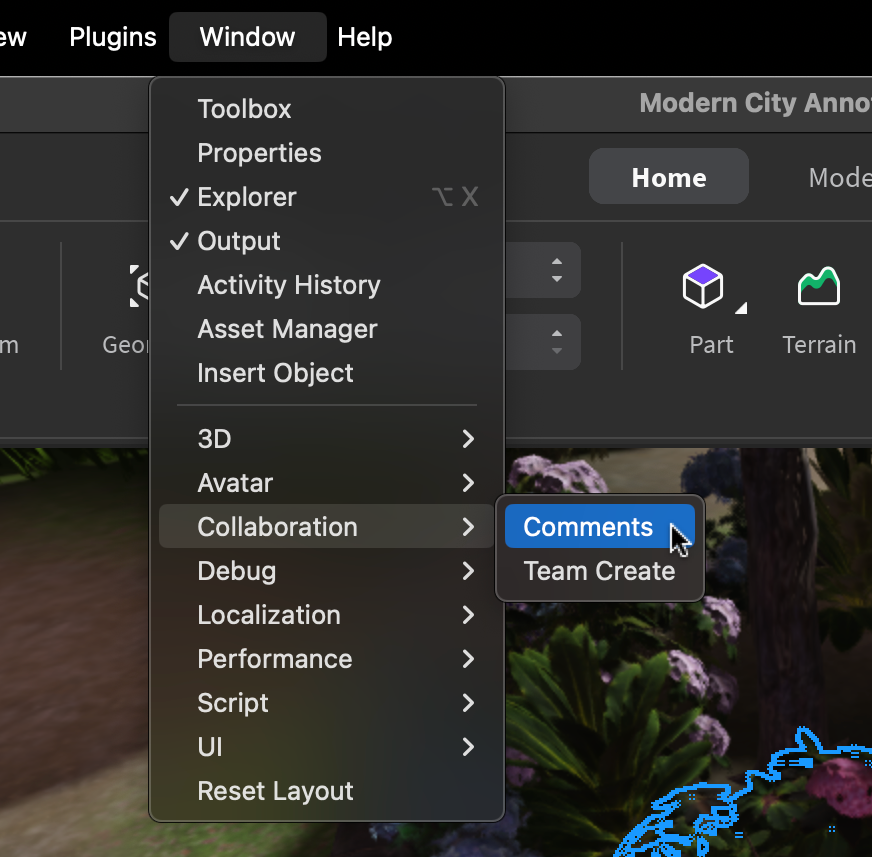Expand the Avatar submenu
Image resolution: width=872 pixels, height=857 pixels.
tap(235, 483)
